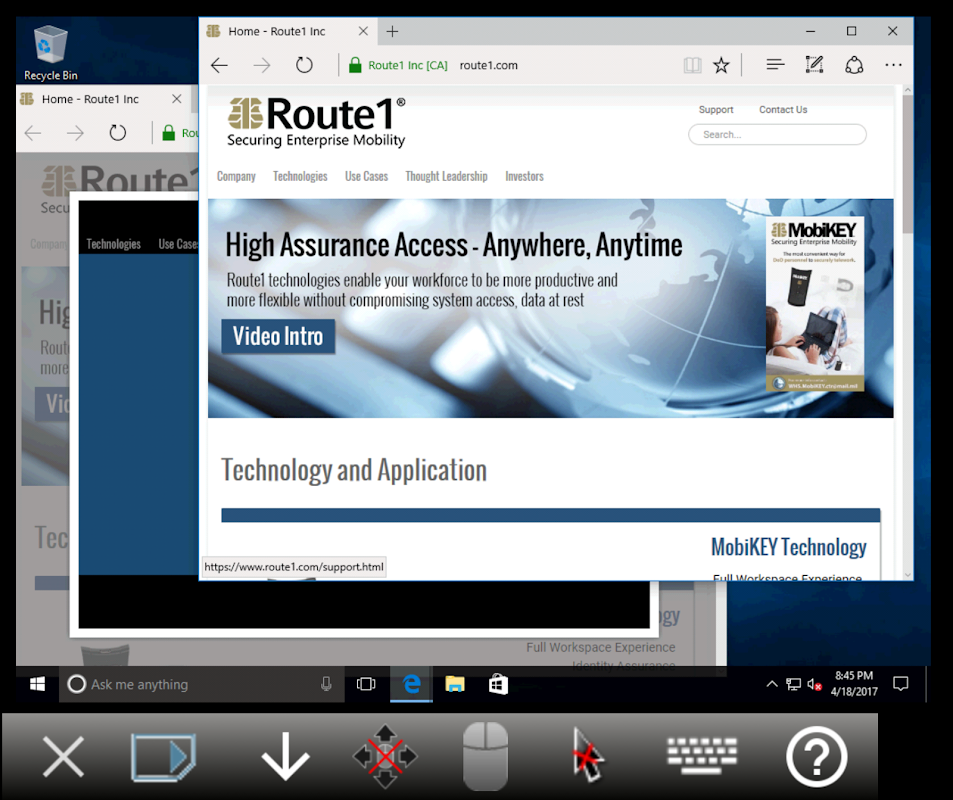Close the front Home - Route1 Inc tab
This screenshot has width=953, height=800.
363,31
